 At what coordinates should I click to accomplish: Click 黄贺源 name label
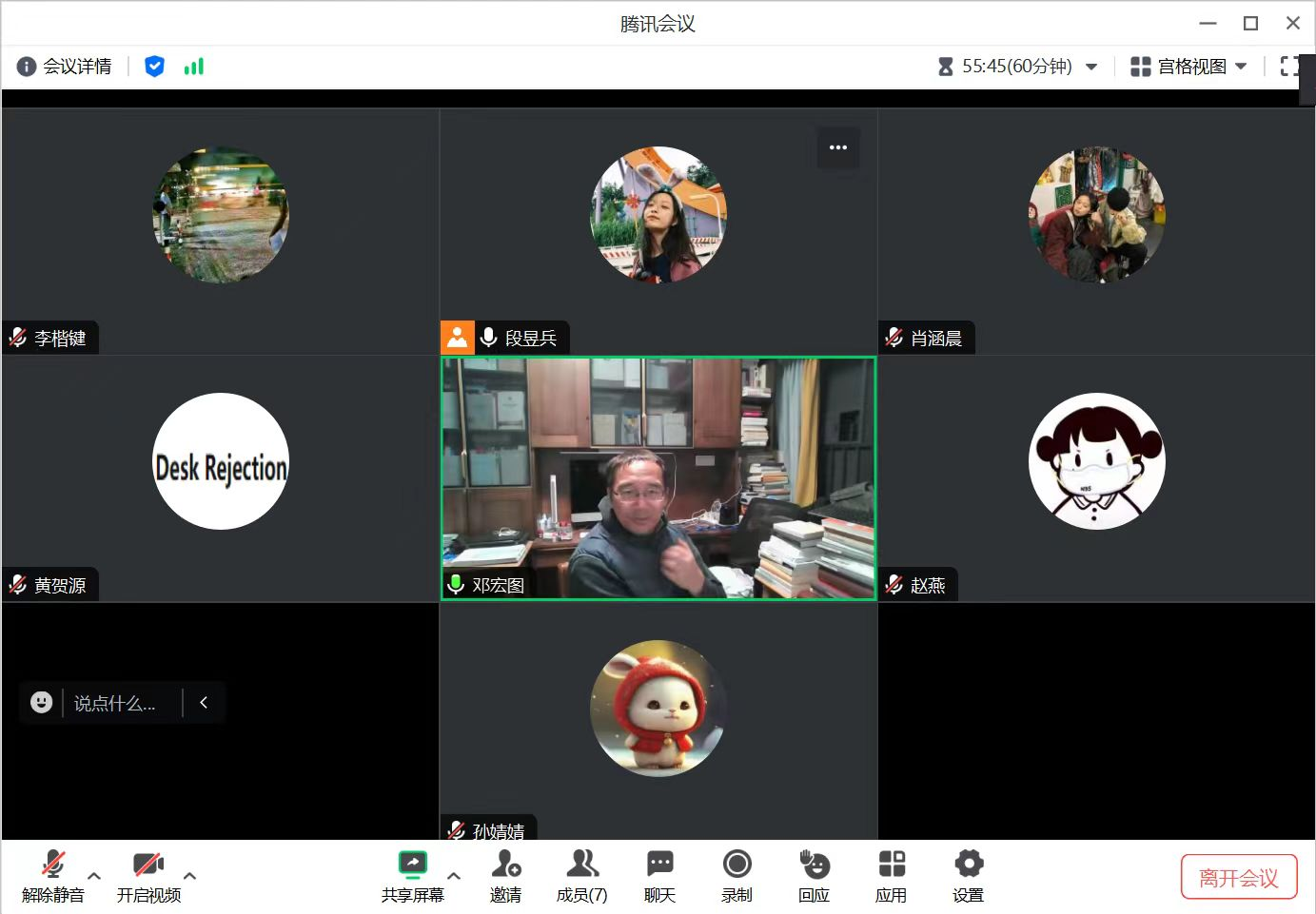point(60,585)
